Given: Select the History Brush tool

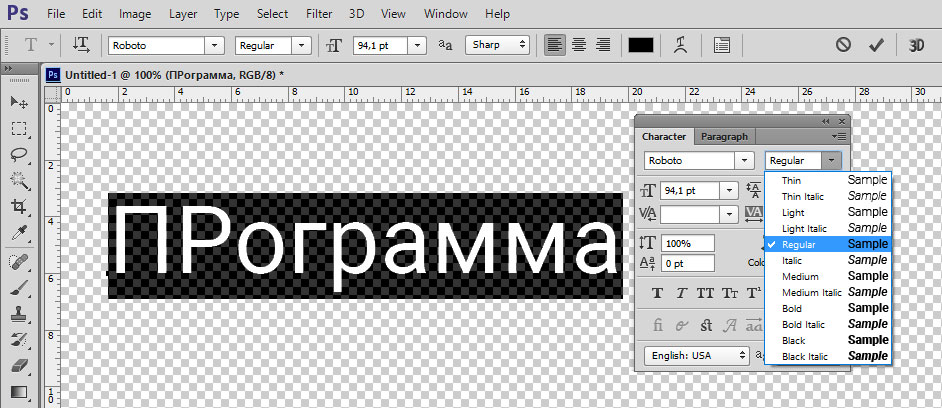Looking at the screenshot, I should click(x=19, y=339).
